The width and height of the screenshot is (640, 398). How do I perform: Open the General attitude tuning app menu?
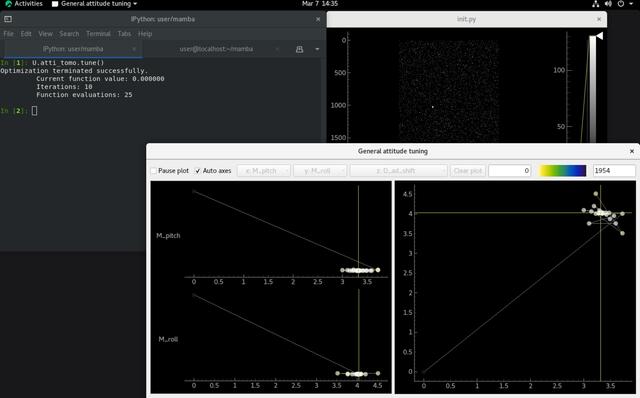pos(94,4)
